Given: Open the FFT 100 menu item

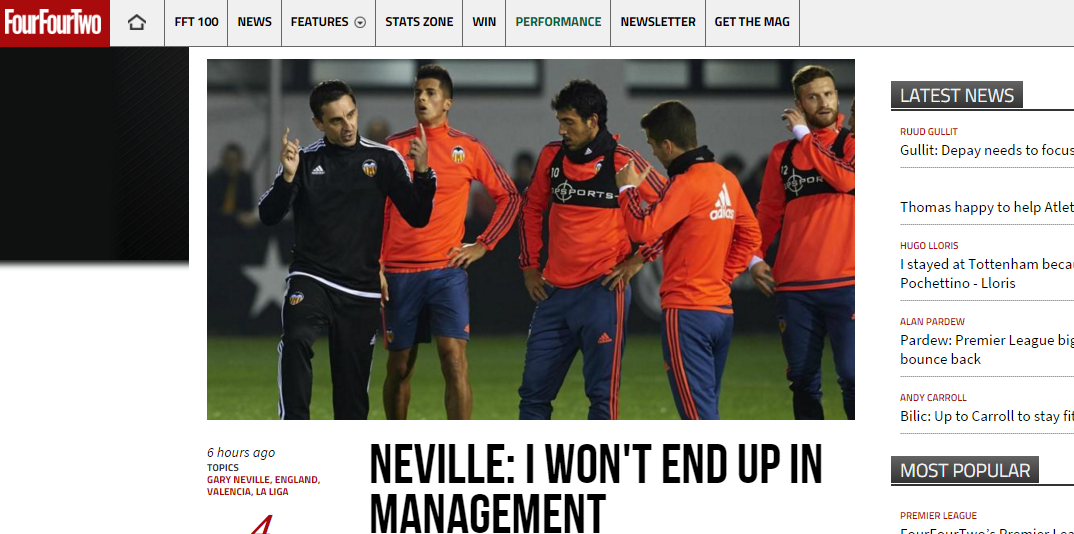Looking at the screenshot, I should point(197,22).
